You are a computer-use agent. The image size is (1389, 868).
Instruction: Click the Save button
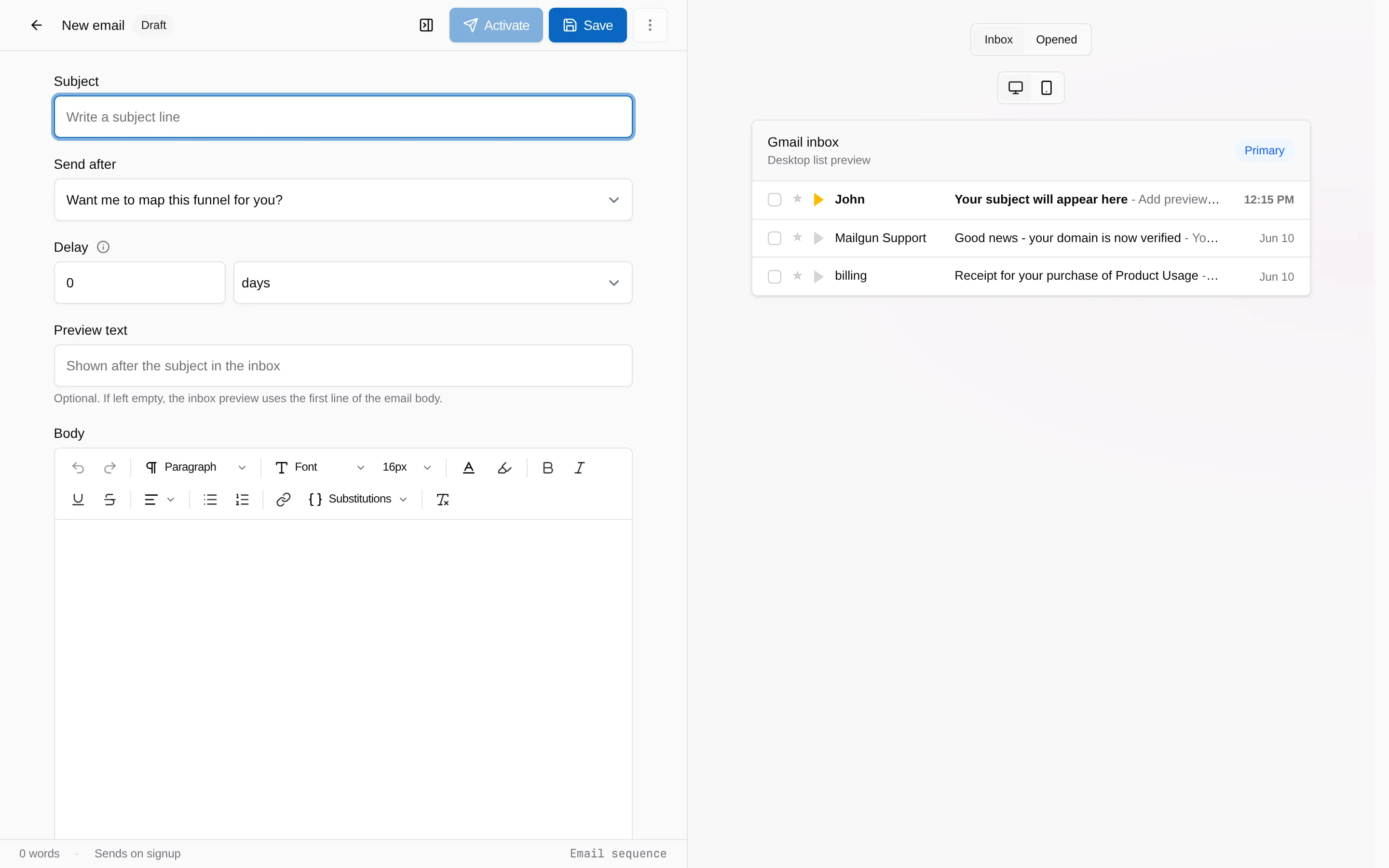tap(587, 25)
